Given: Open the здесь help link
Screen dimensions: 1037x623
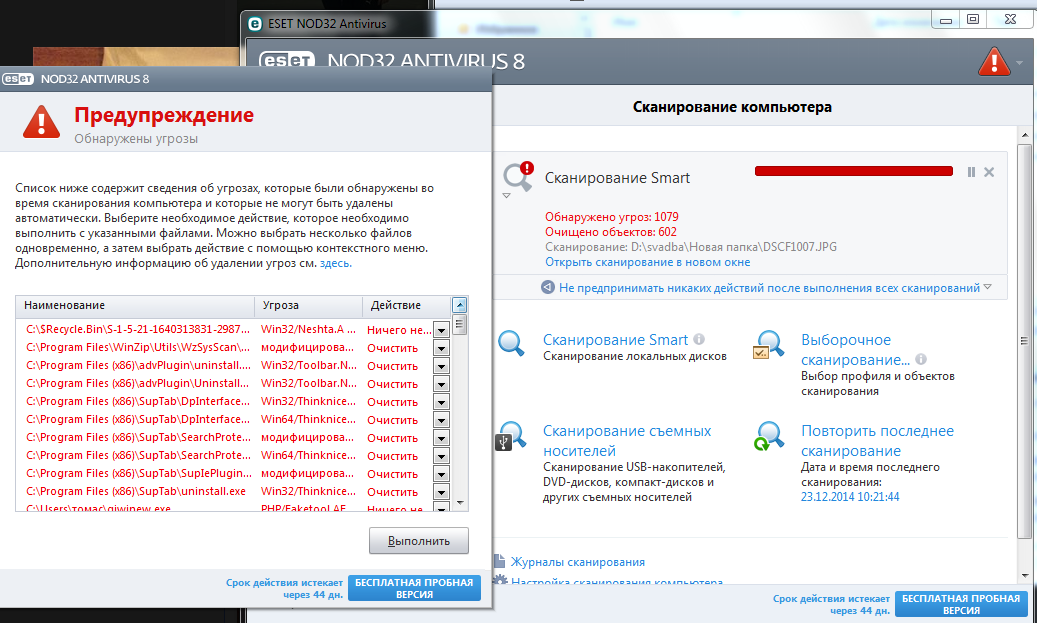Looking at the screenshot, I should (335, 263).
